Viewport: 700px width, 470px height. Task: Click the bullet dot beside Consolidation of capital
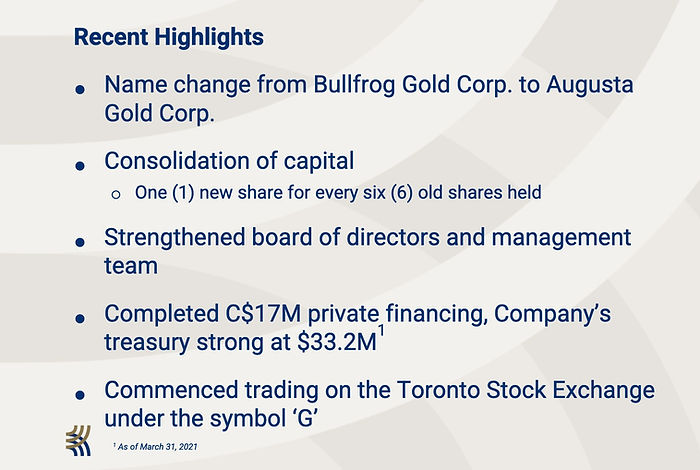point(80,166)
